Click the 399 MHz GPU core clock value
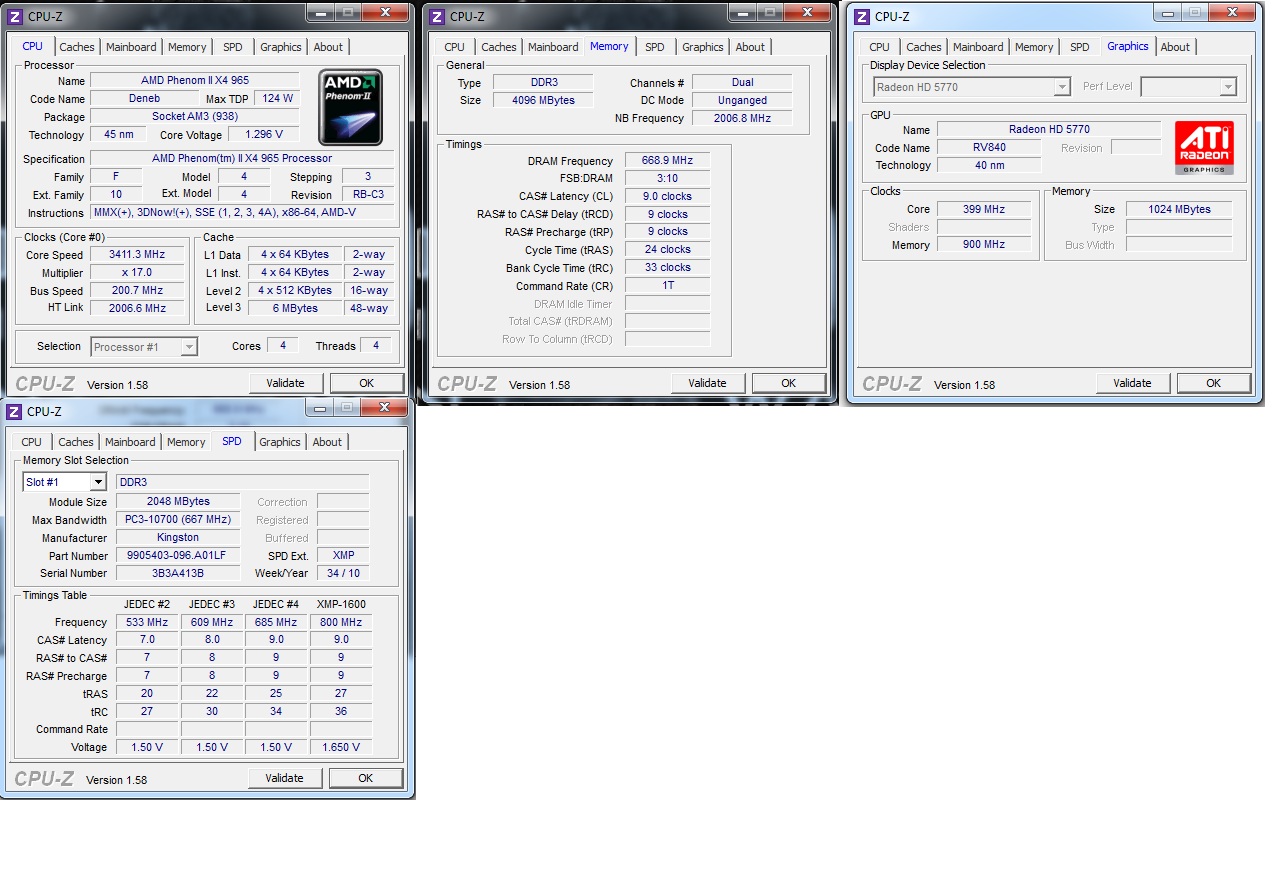 tap(984, 209)
